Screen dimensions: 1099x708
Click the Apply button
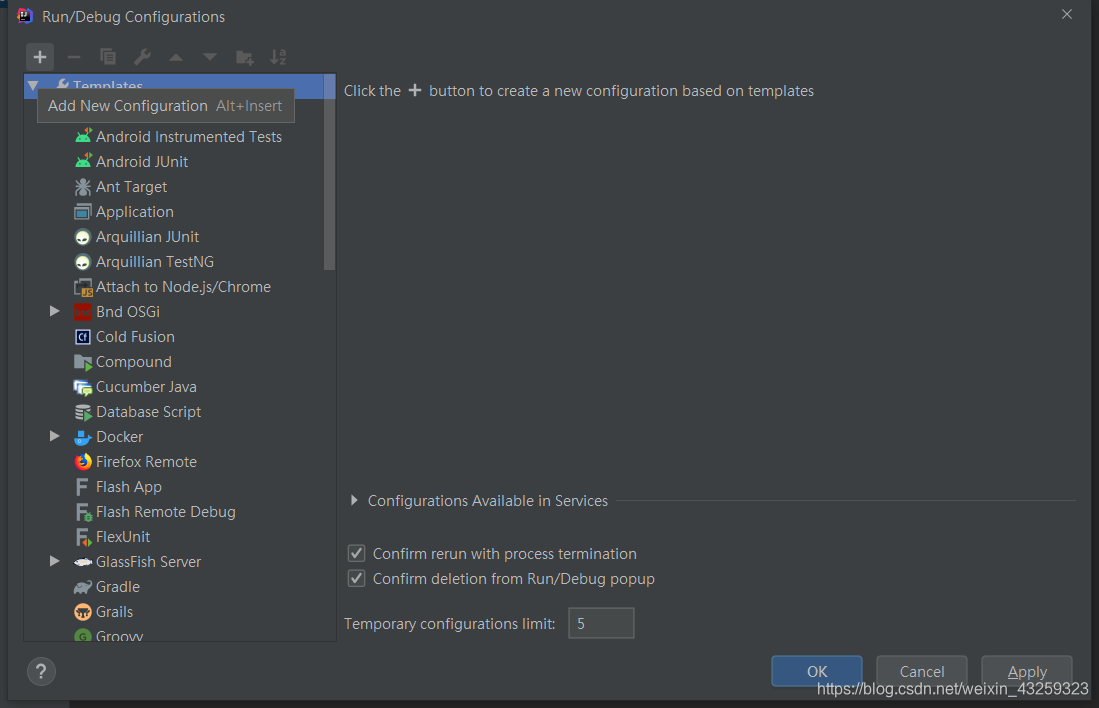click(1027, 672)
